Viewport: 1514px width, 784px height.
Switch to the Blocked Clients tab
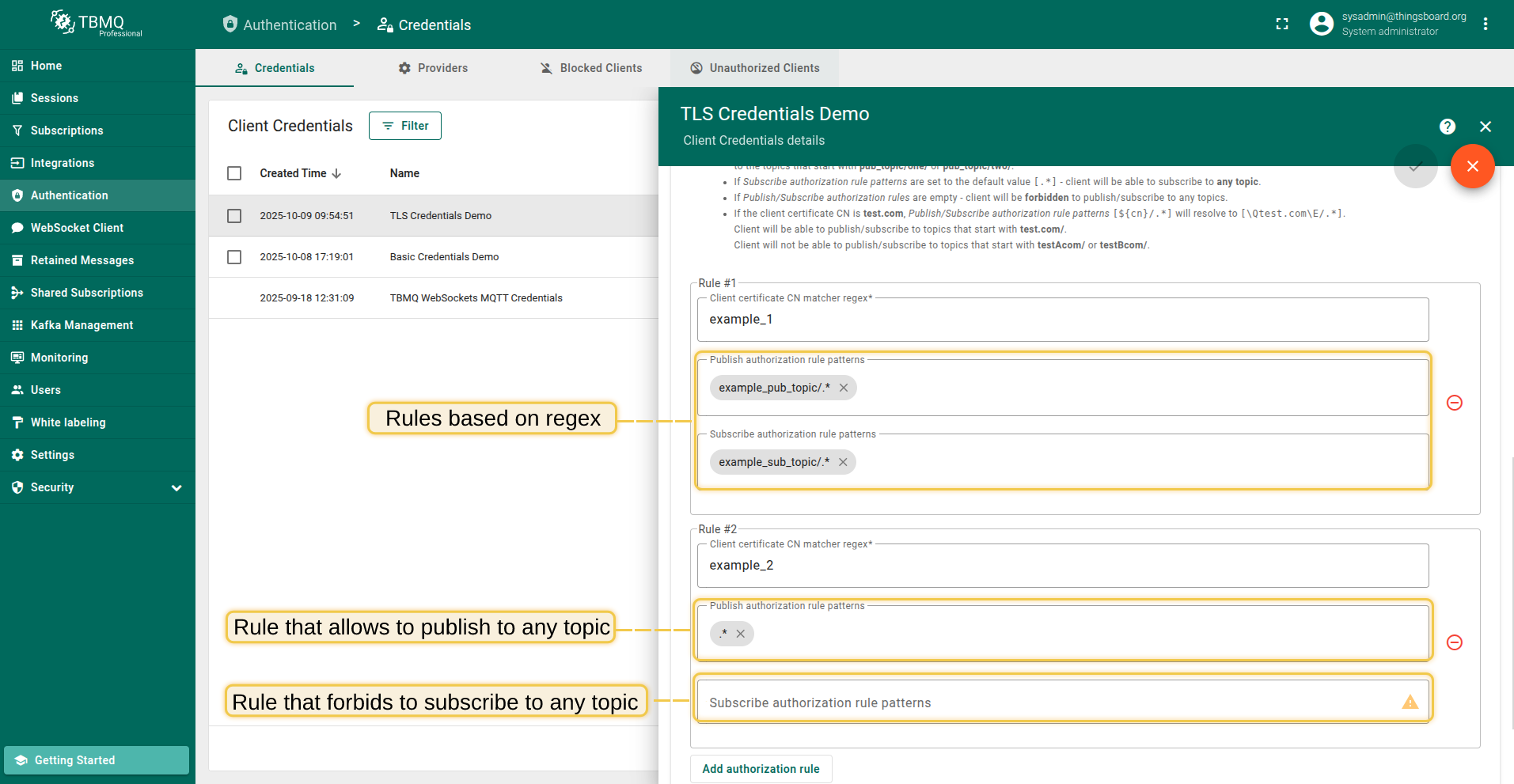click(590, 68)
